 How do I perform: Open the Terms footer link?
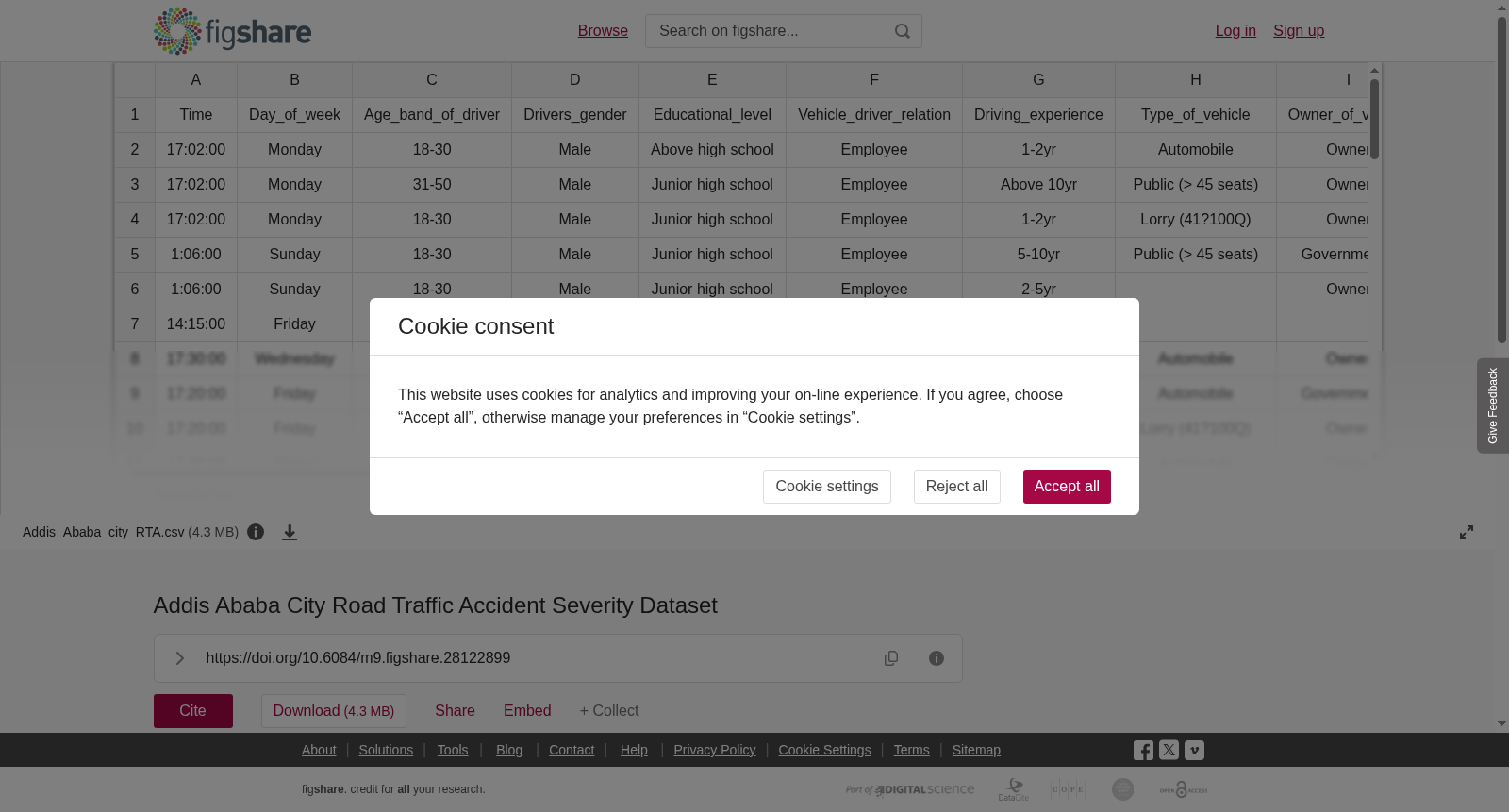tap(911, 750)
